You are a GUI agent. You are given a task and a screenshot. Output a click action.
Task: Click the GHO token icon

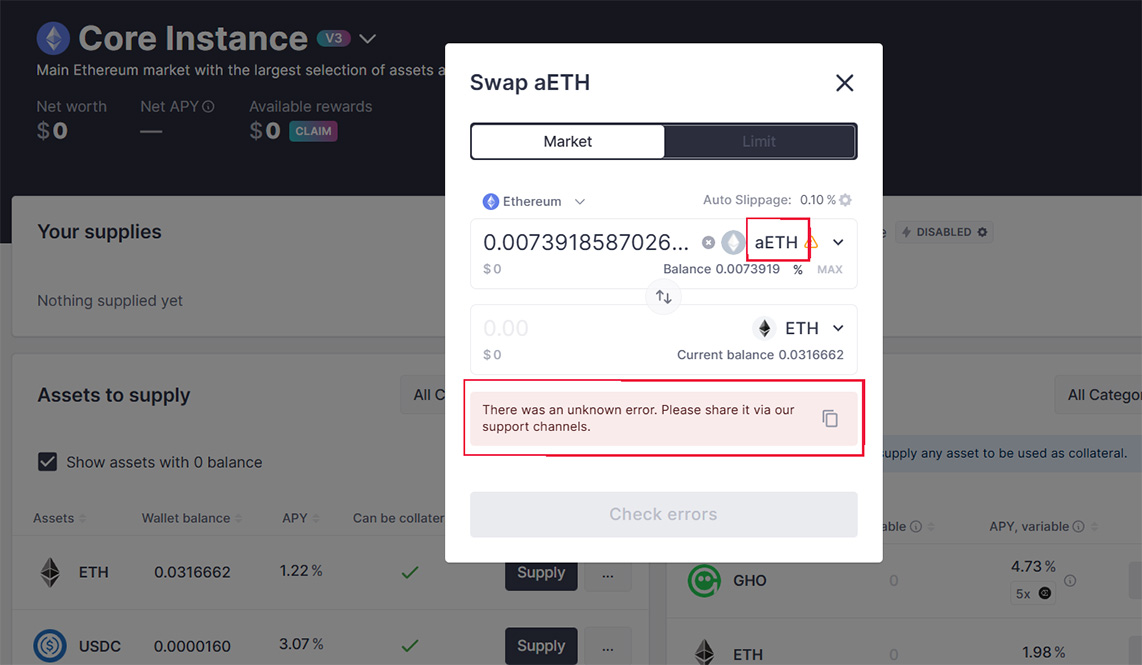pos(704,580)
